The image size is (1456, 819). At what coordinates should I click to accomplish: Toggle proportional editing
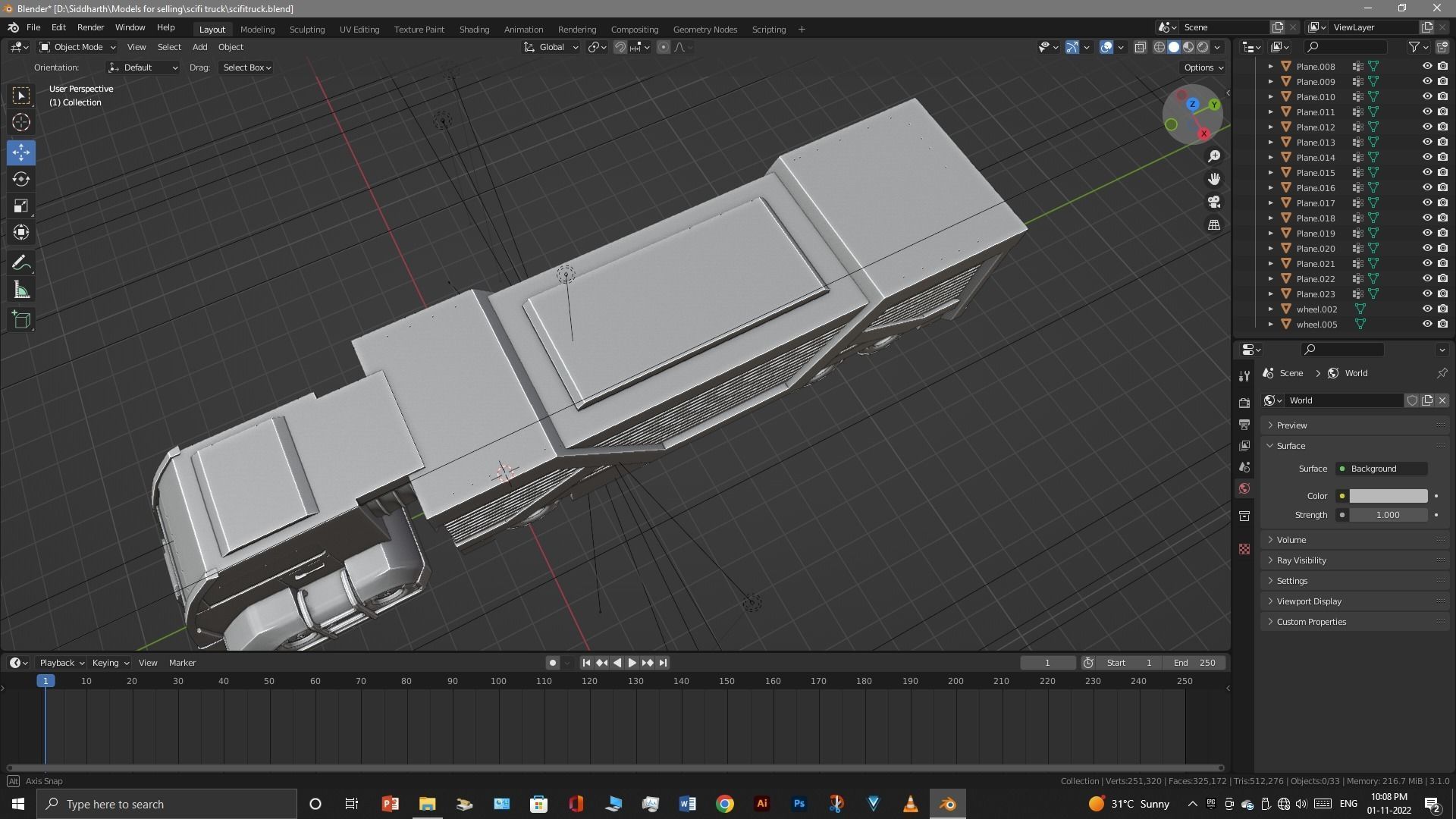click(x=664, y=47)
